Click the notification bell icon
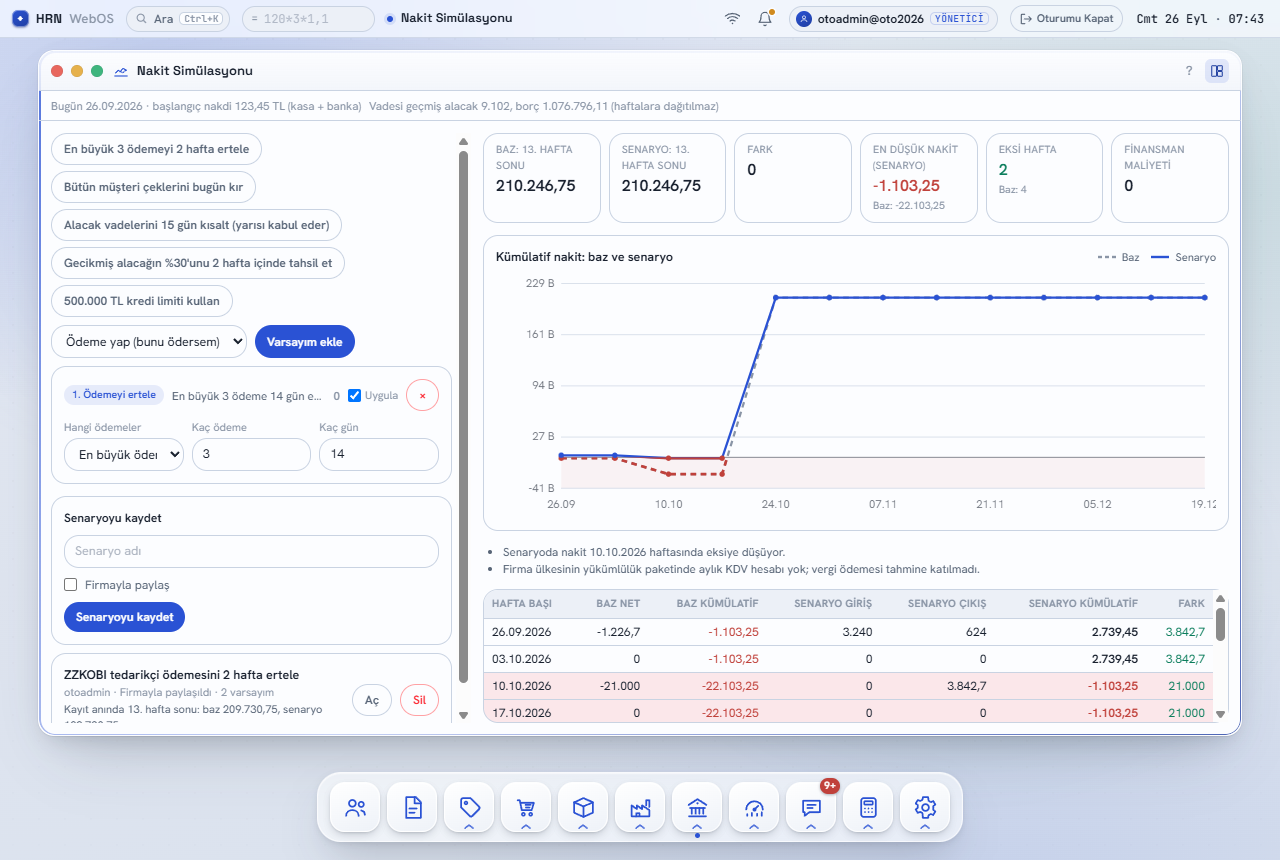Viewport: 1280px width, 860px height. (x=765, y=18)
